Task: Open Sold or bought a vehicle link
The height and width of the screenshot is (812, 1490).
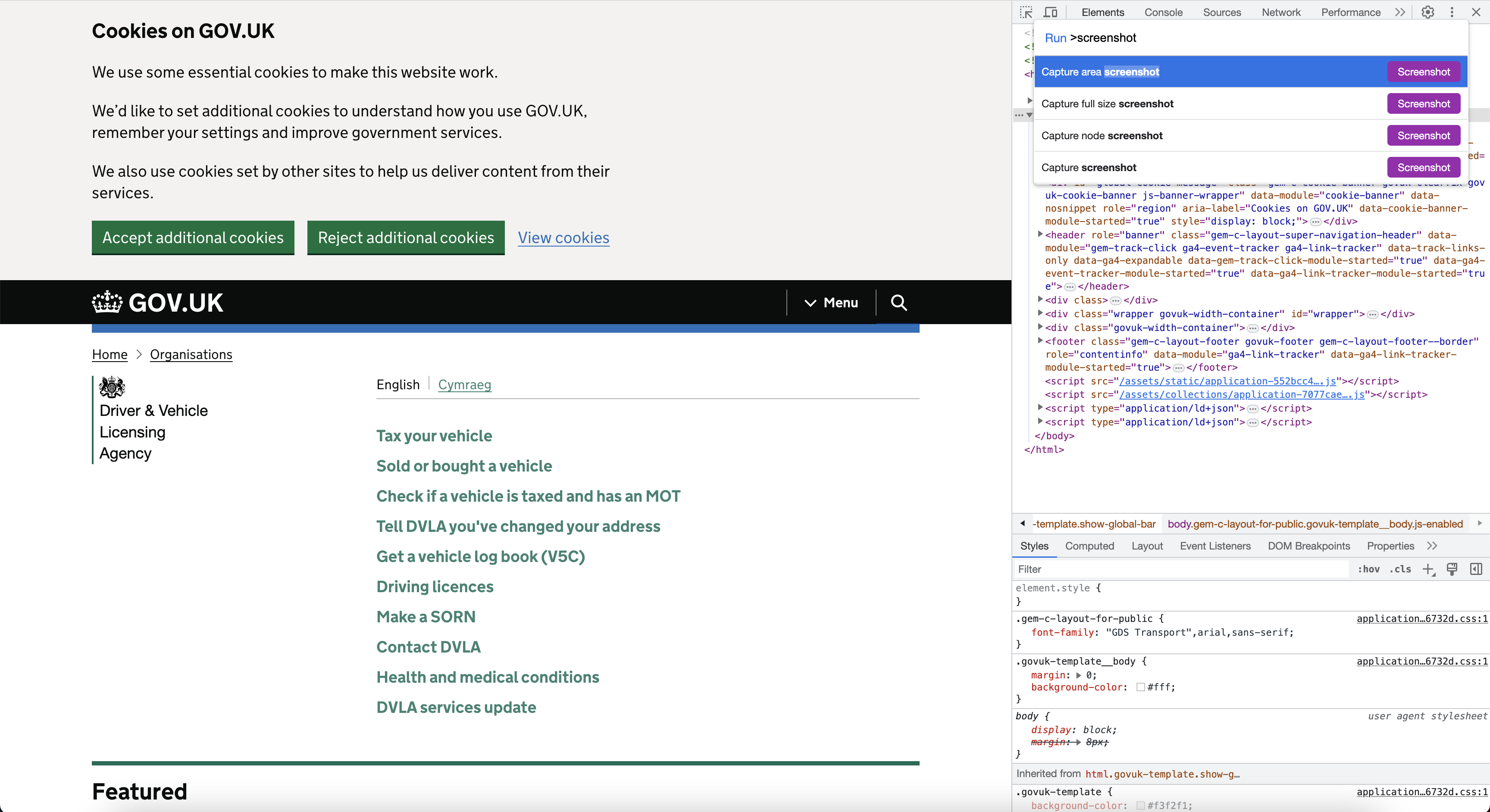Action: tap(464, 465)
